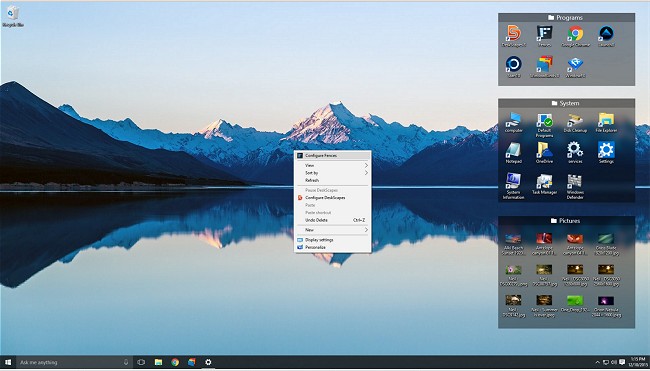Open Task View from the taskbar
Screen dimensions: 650x371
[x=141, y=362]
